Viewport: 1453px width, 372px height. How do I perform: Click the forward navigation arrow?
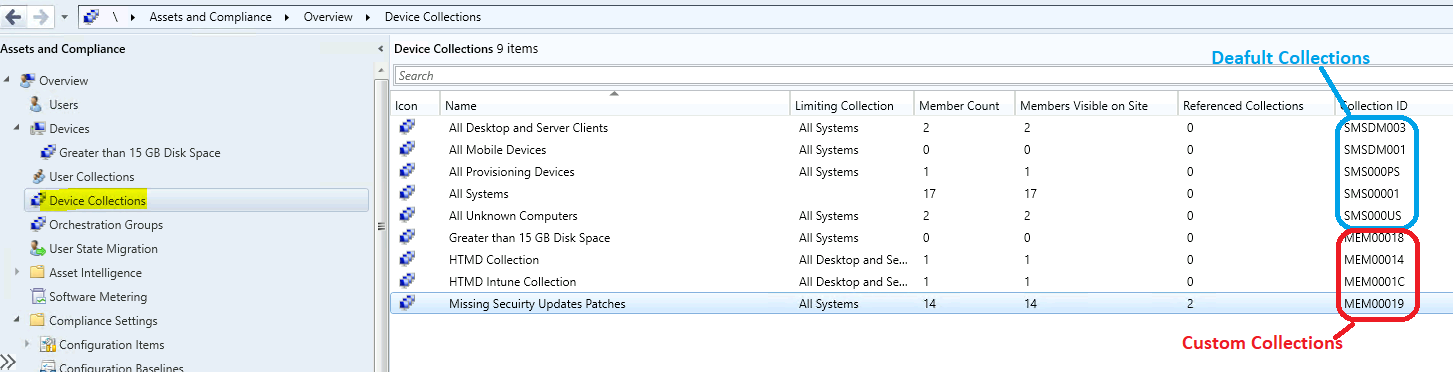point(40,16)
